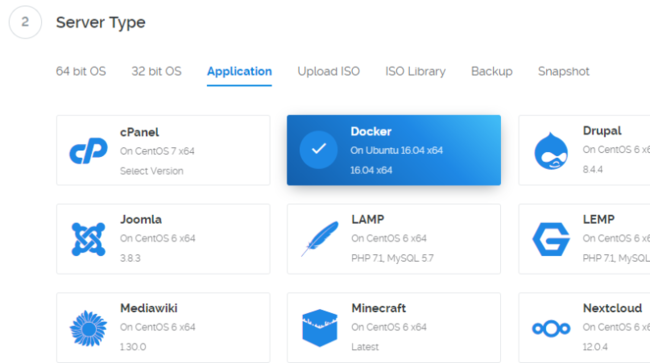Open the ISO Library tab

pyautogui.click(x=415, y=71)
